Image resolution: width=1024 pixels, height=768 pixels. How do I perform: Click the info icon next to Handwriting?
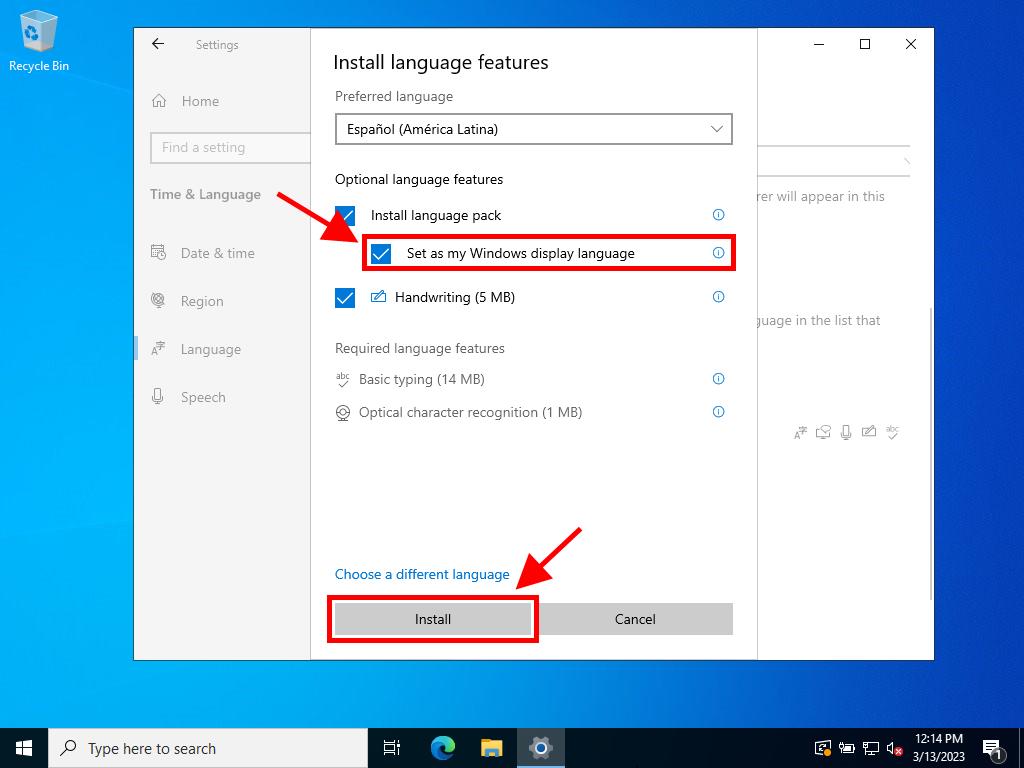pos(718,297)
